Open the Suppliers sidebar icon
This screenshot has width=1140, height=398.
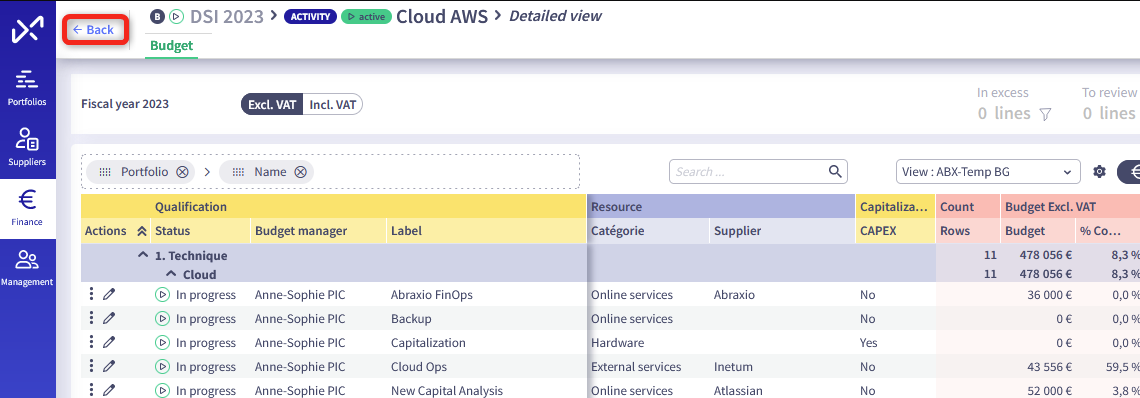(27, 147)
